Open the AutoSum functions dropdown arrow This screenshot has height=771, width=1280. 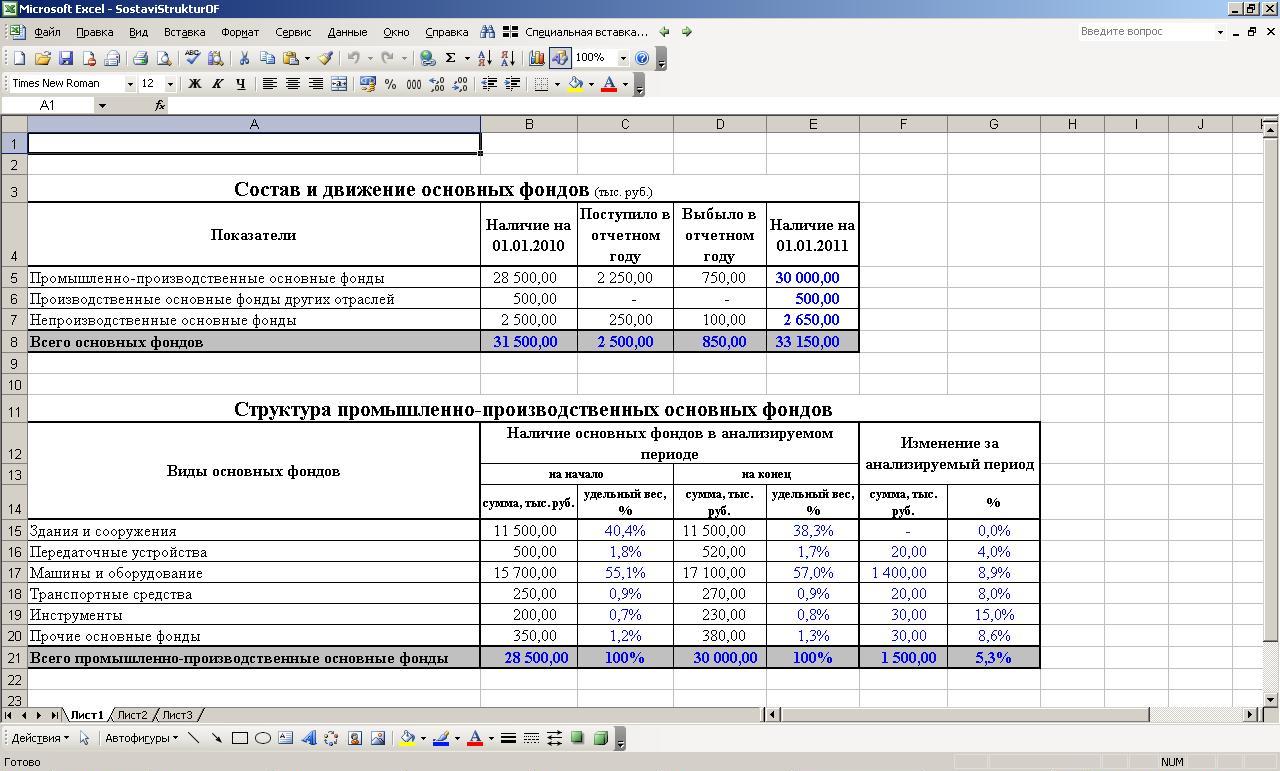(x=467, y=59)
